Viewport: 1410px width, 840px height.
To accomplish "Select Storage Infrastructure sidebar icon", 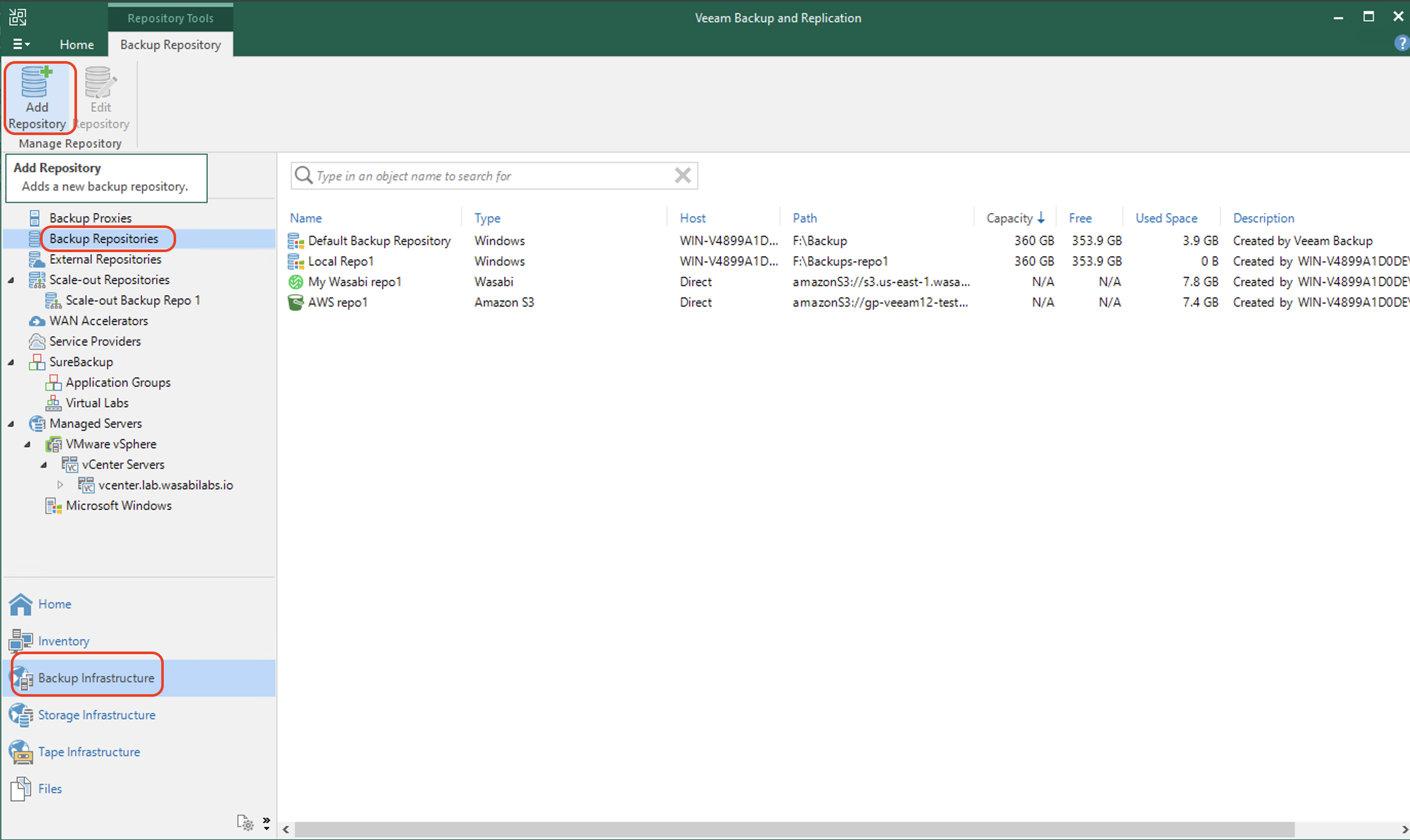I will 21,714.
